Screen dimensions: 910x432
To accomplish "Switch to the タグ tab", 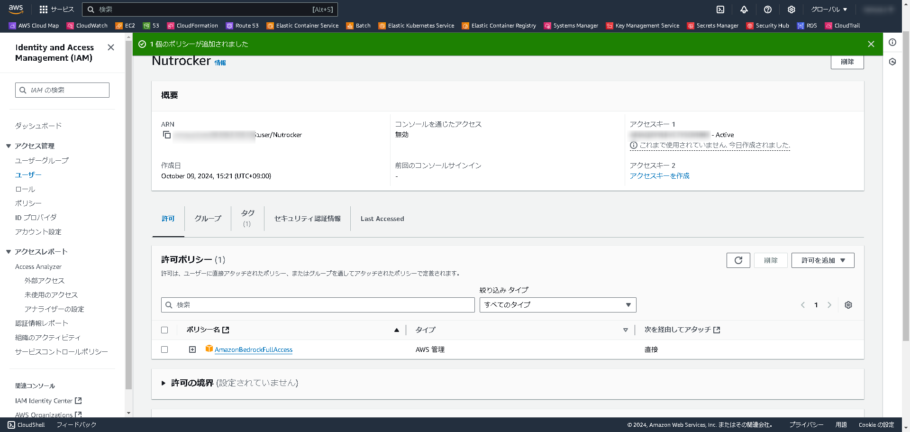I will (x=247, y=217).
